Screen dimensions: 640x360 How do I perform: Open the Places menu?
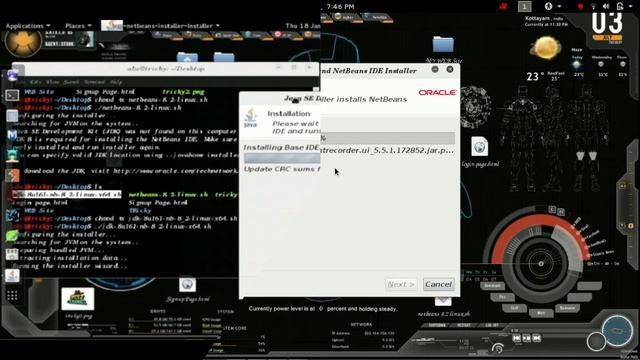[78, 26]
